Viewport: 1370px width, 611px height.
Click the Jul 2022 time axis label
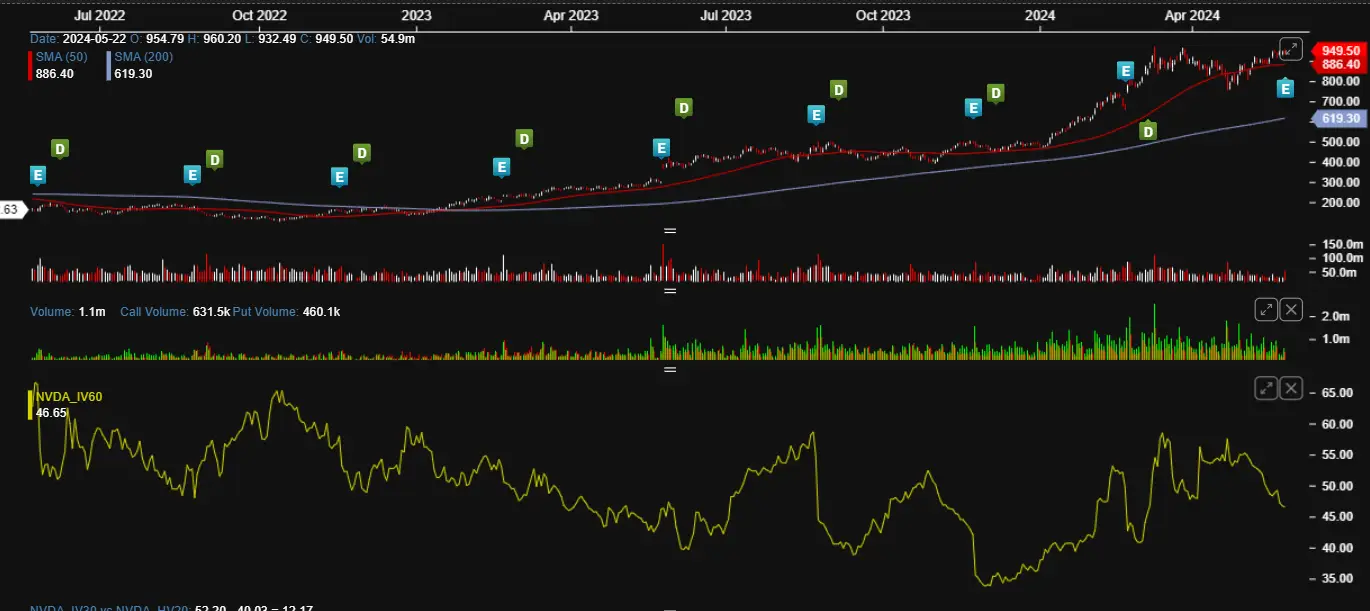(99, 15)
